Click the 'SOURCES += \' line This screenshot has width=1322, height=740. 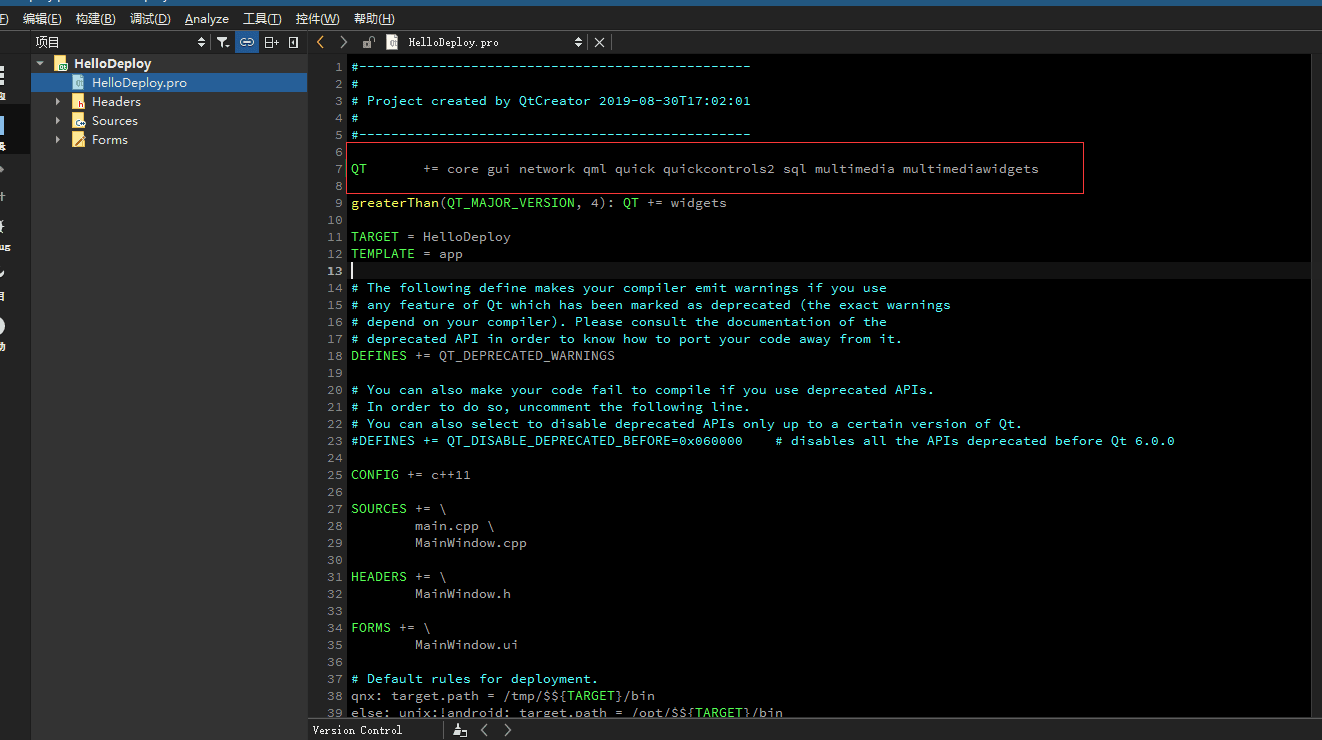399,509
